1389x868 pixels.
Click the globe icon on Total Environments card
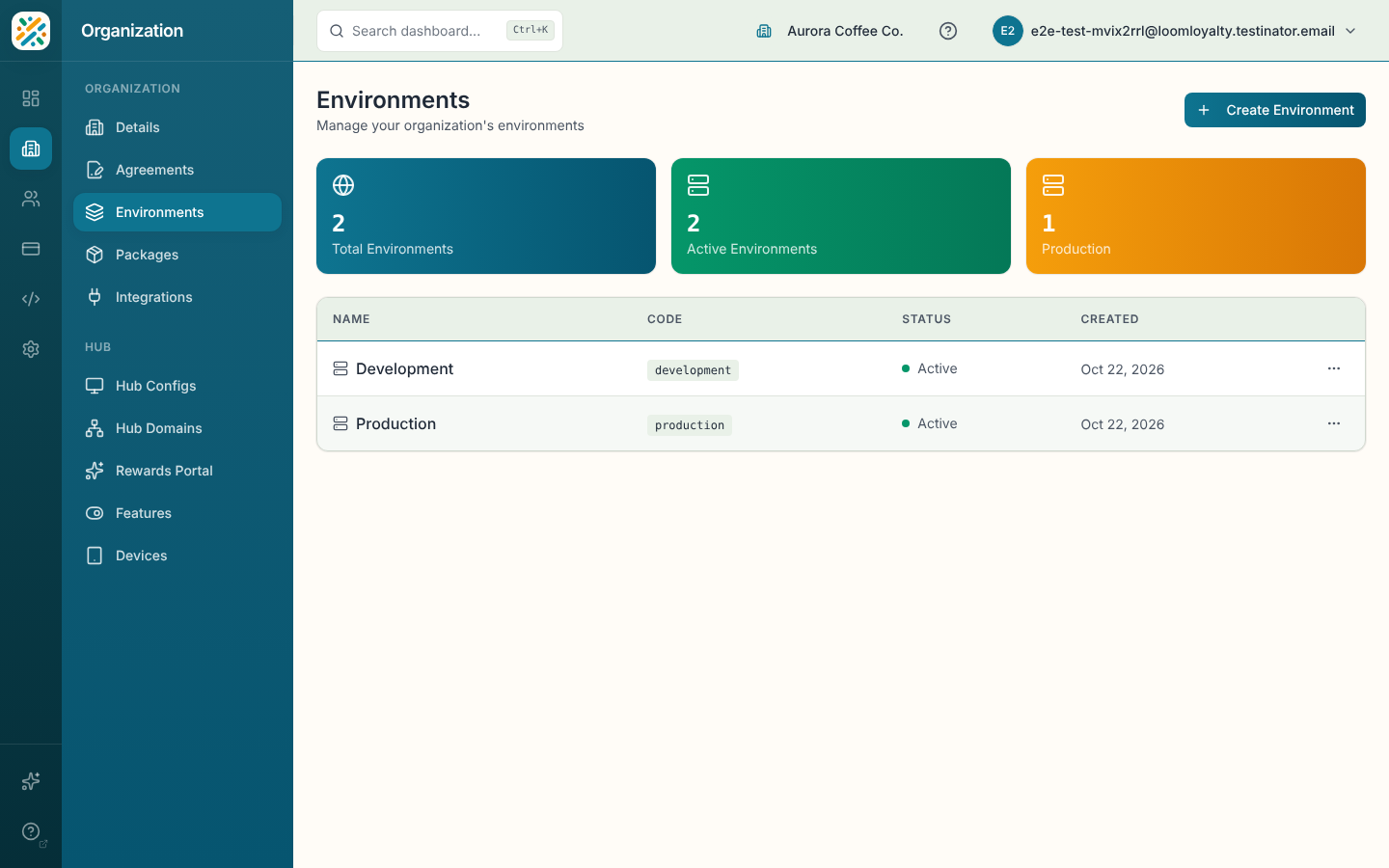coord(343,185)
